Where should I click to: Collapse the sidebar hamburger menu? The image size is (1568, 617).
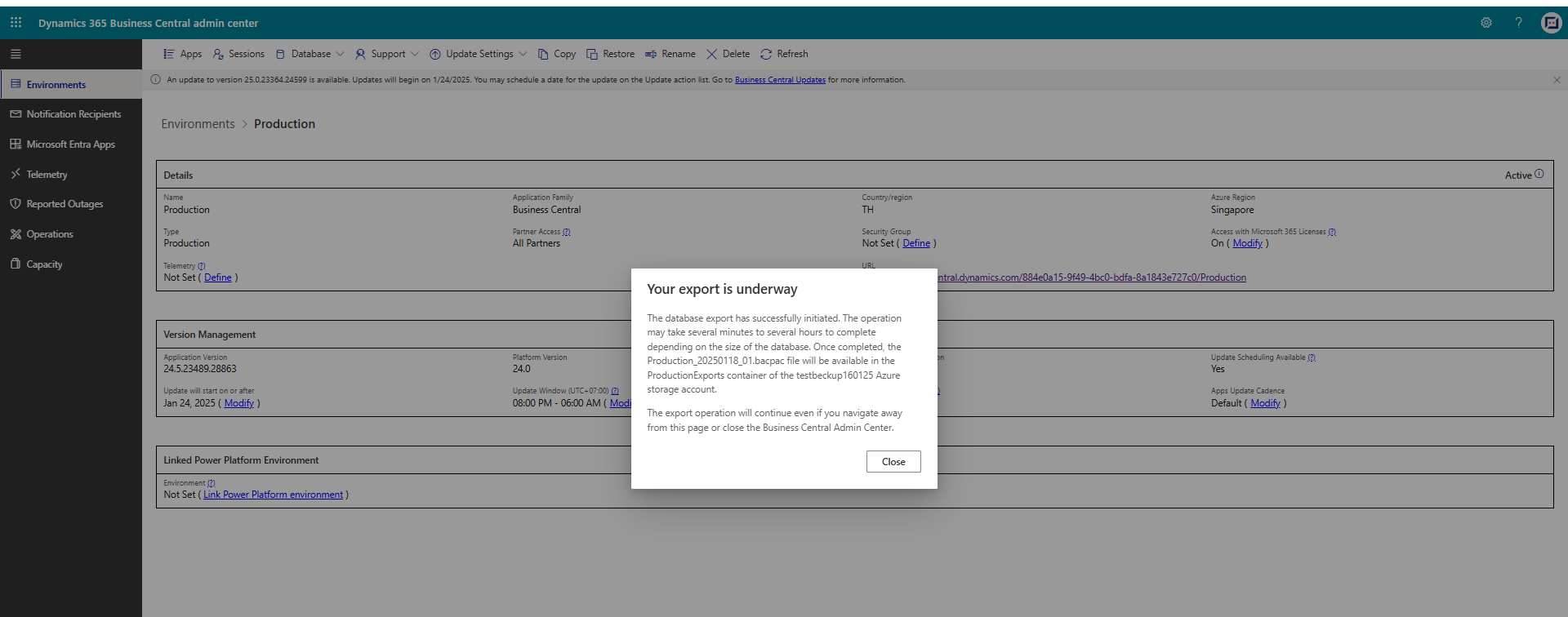(16, 54)
